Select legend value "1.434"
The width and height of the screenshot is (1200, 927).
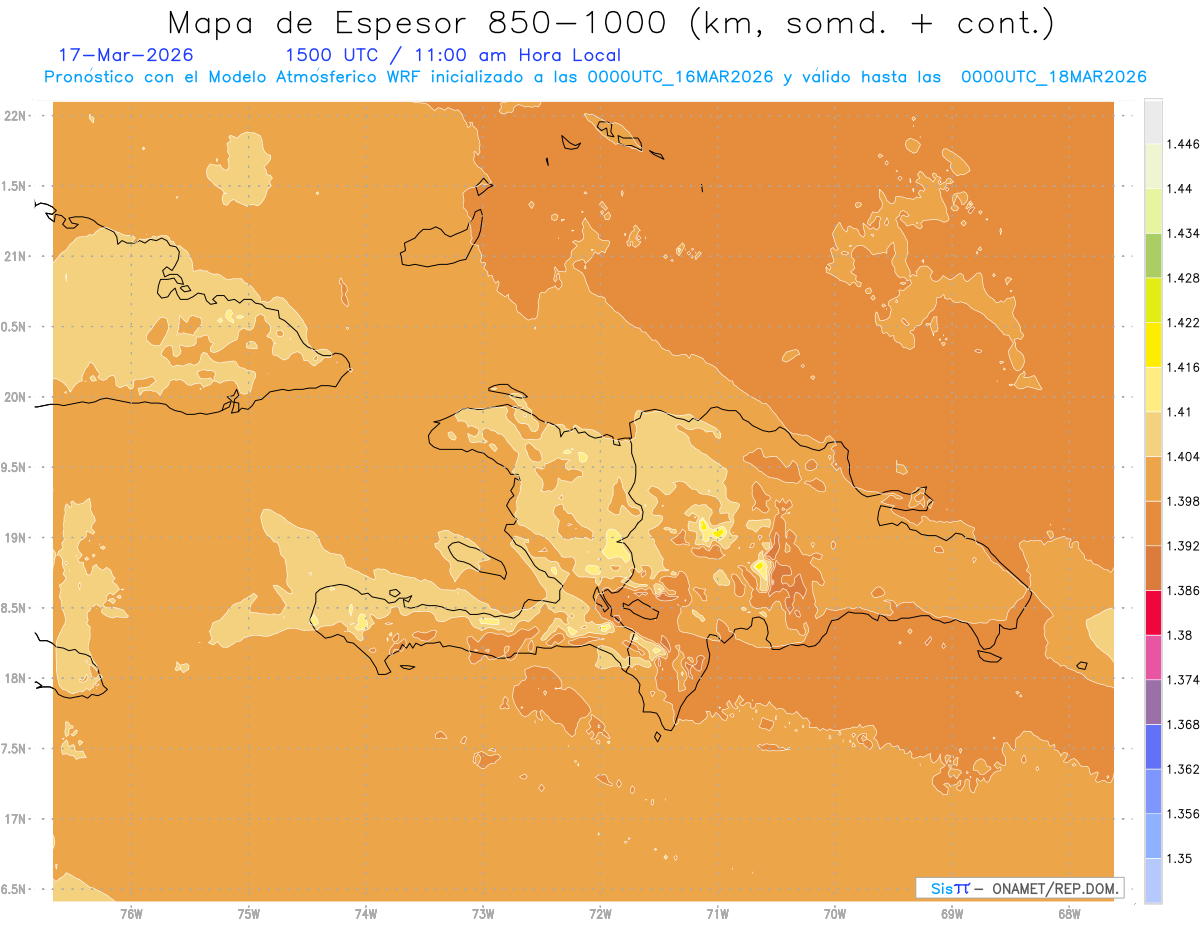point(1183,233)
